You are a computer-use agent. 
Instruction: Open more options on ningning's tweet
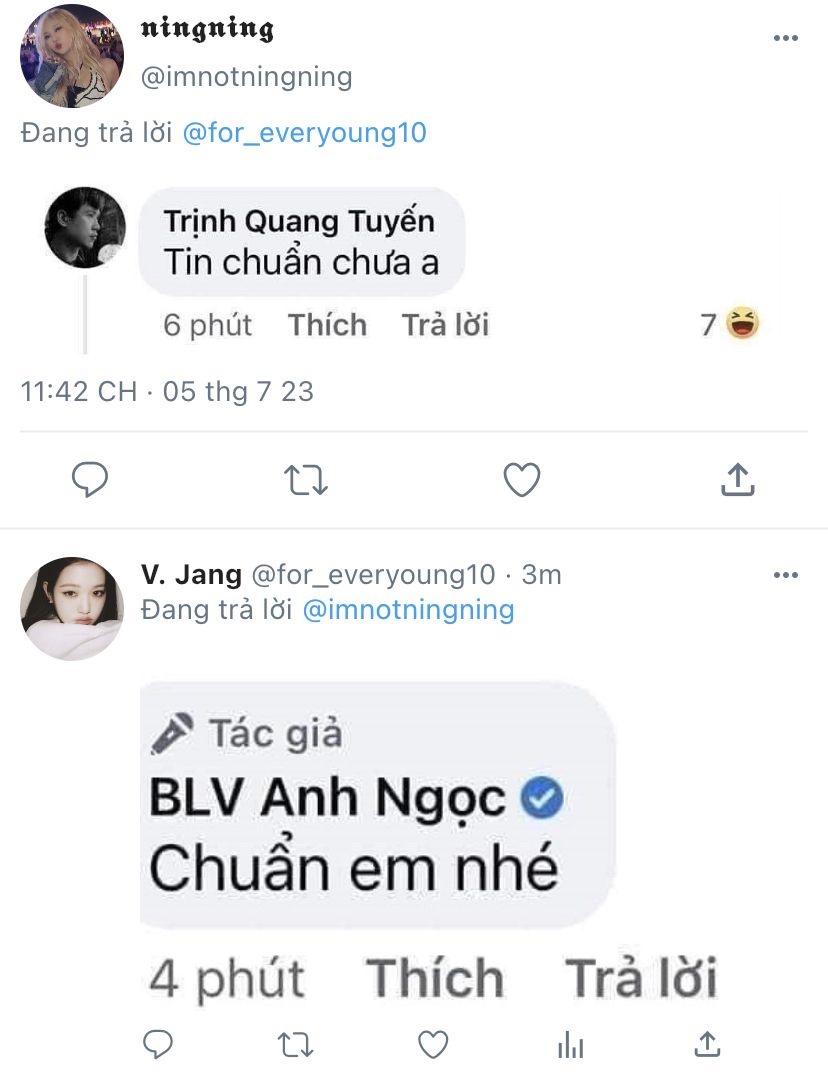[785, 38]
